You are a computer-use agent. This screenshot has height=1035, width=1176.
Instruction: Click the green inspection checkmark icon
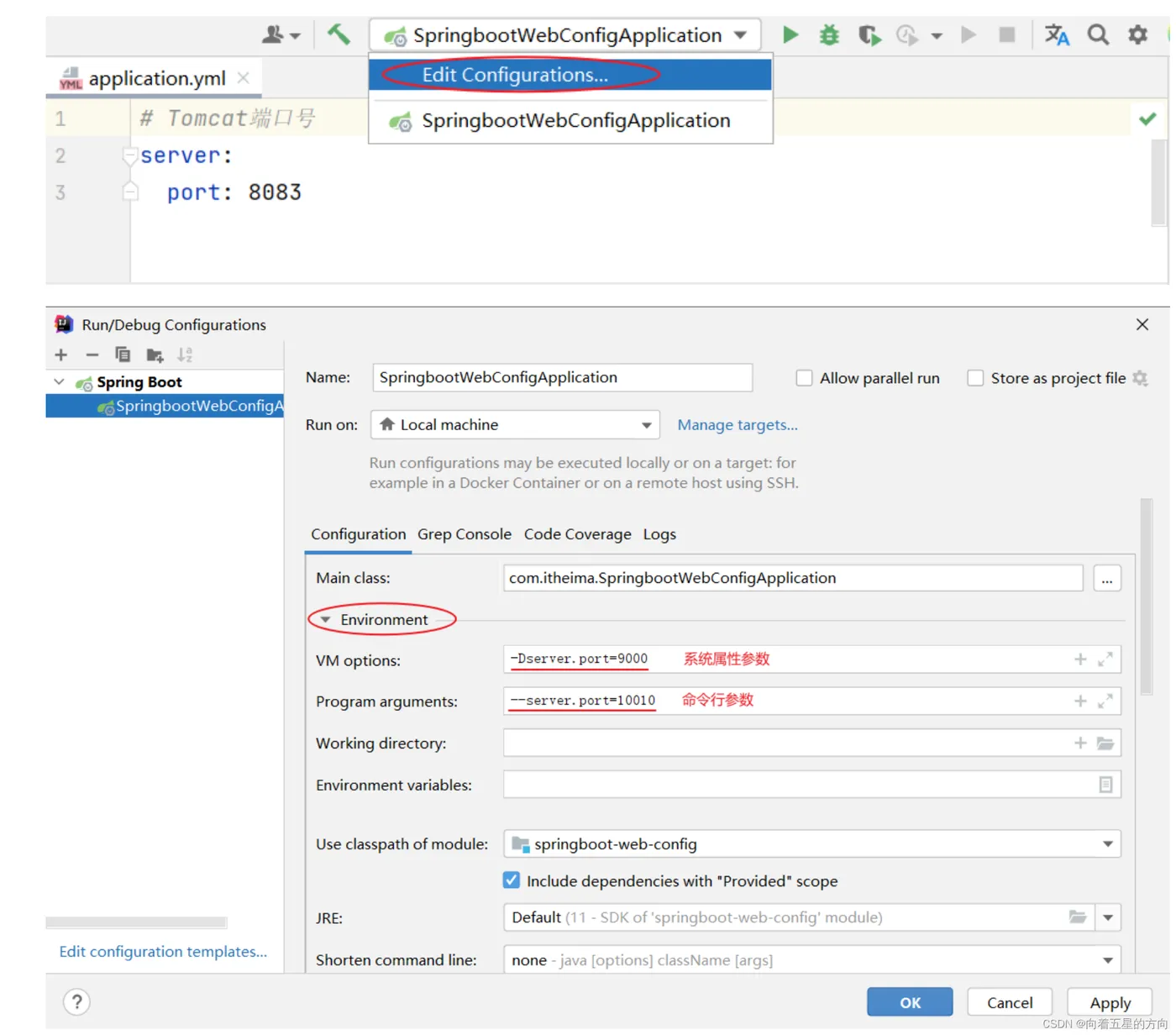click(1147, 118)
